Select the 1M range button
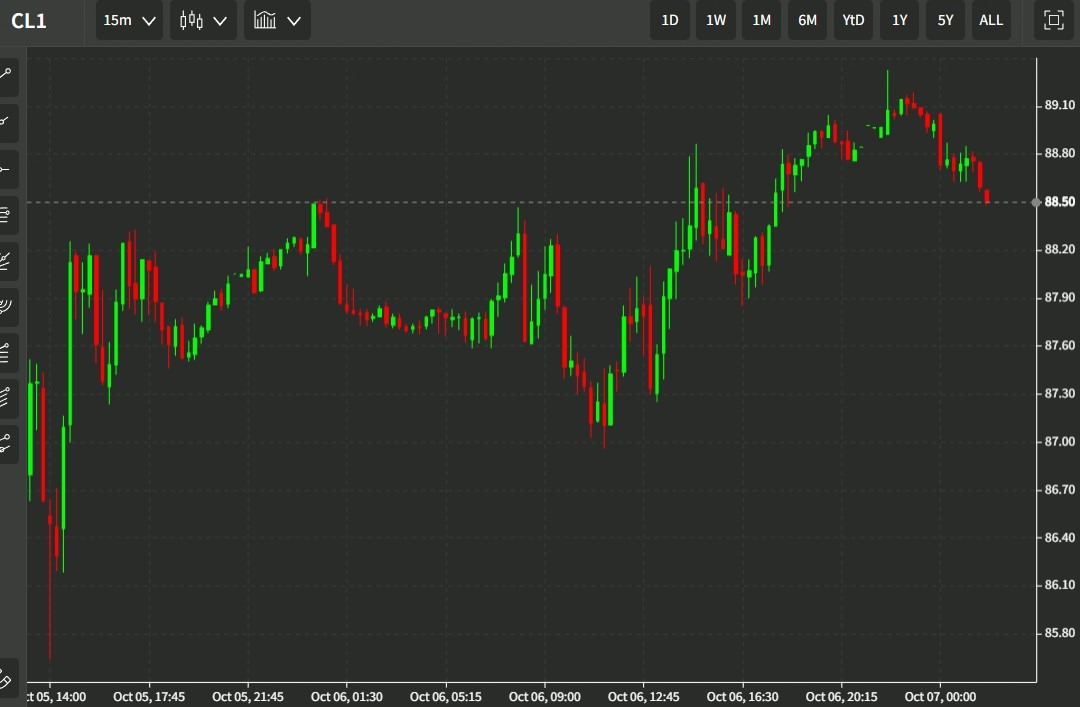 click(x=762, y=20)
